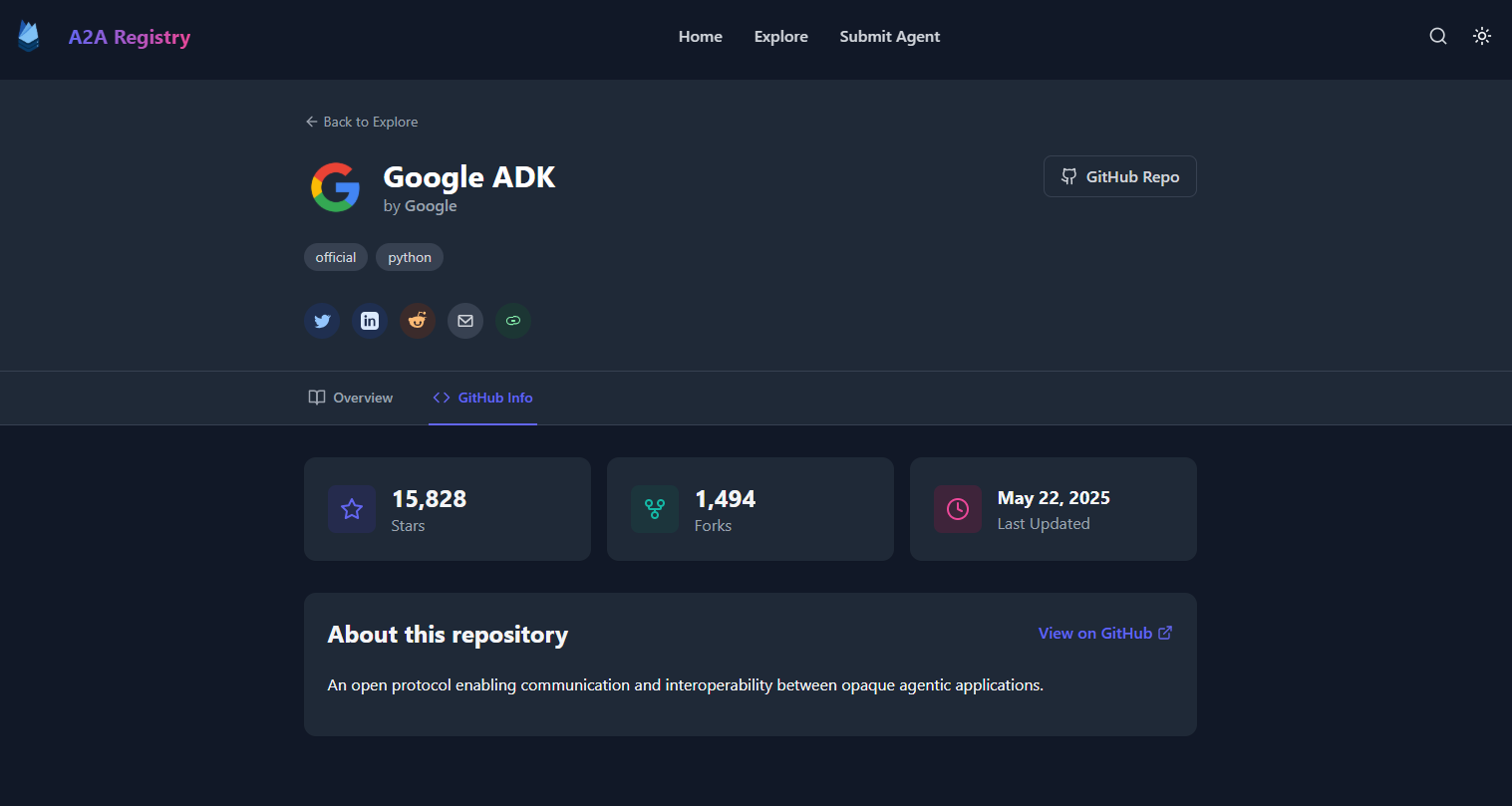The width and height of the screenshot is (1512, 806).
Task: Share via email envelope icon
Action: point(465,321)
